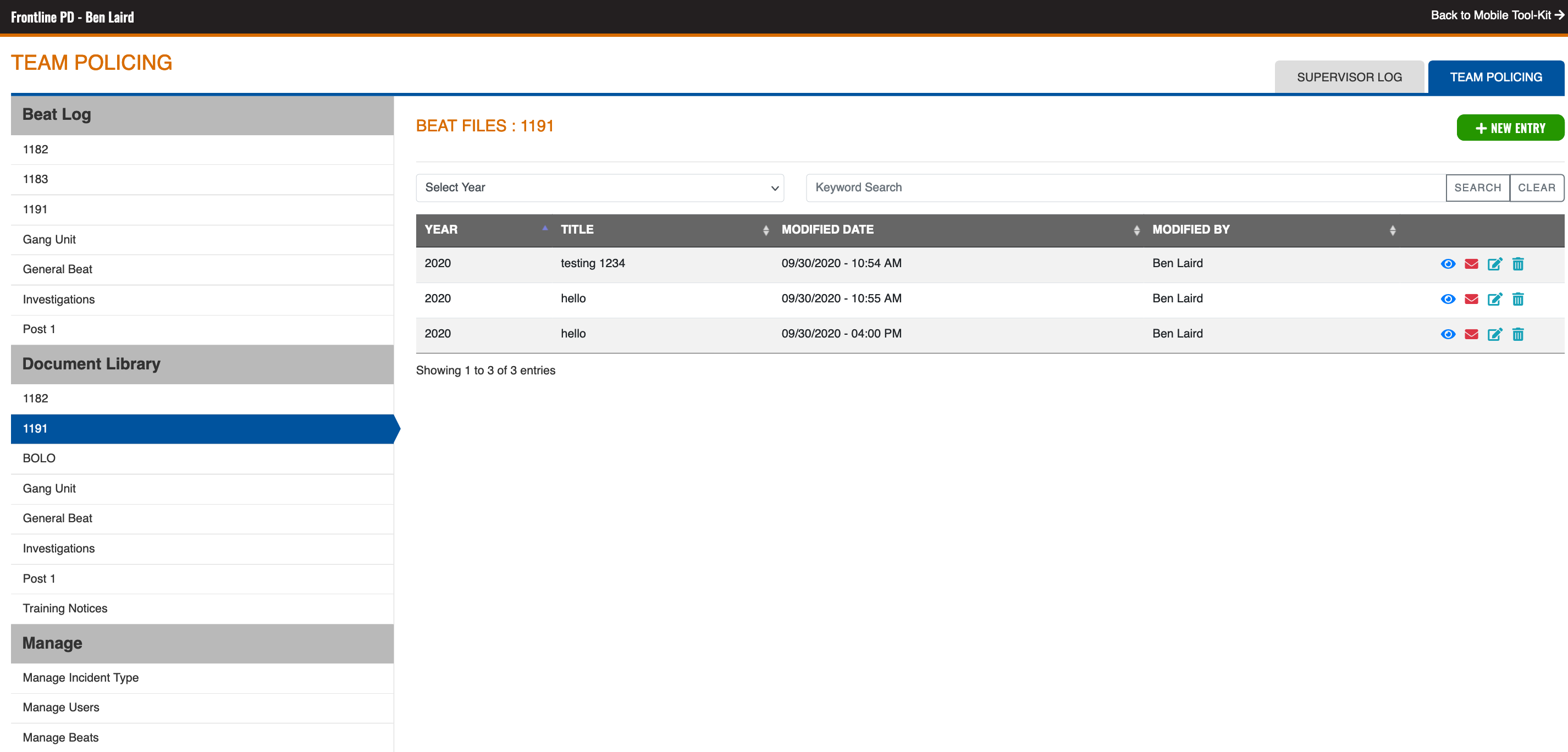Open the Select Year dropdown
The height and width of the screenshot is (752, 1568).
coord(600,187)
